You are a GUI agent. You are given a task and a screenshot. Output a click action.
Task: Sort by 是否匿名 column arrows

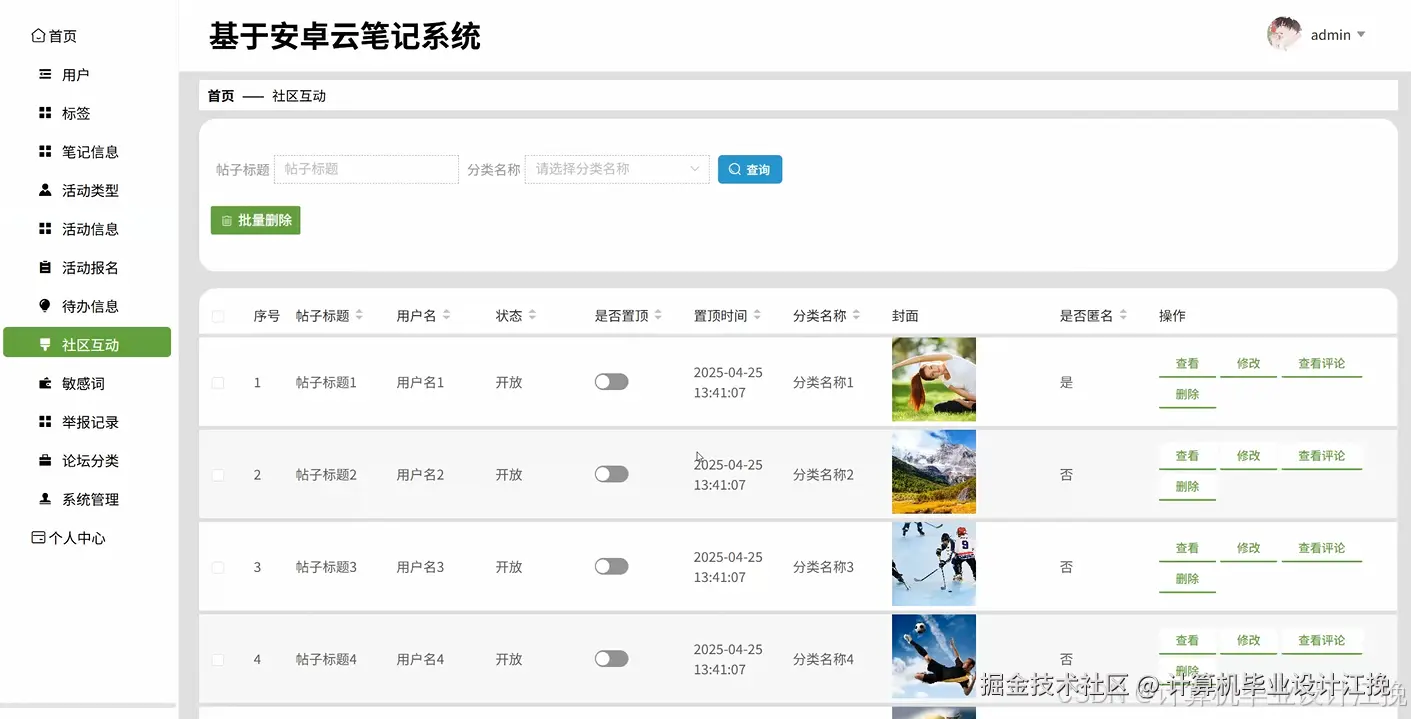[x=1123, y=315]
